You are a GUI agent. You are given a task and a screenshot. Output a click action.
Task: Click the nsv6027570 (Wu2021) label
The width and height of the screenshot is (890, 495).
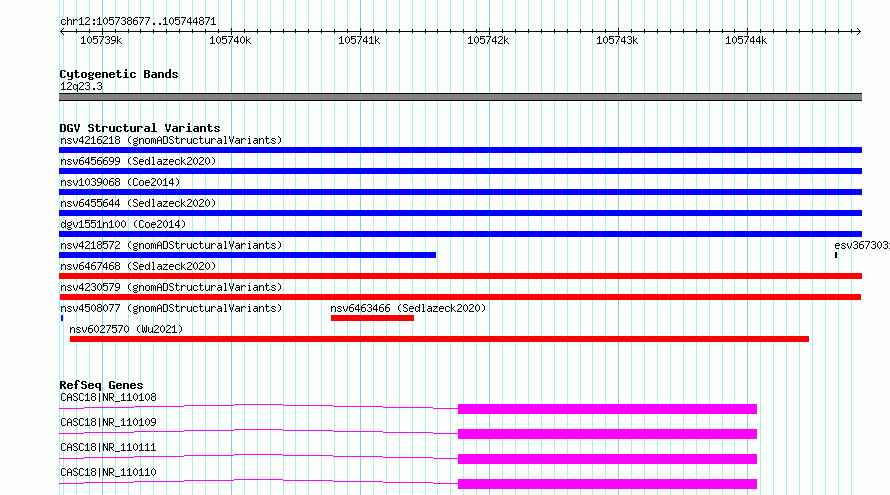126,329
